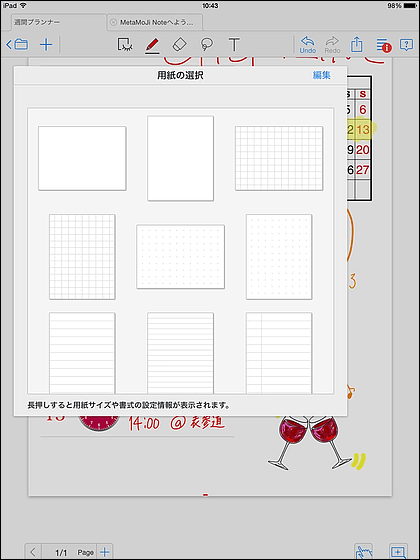Activate the Text tool
420x560 pixels.
point(234,45)
